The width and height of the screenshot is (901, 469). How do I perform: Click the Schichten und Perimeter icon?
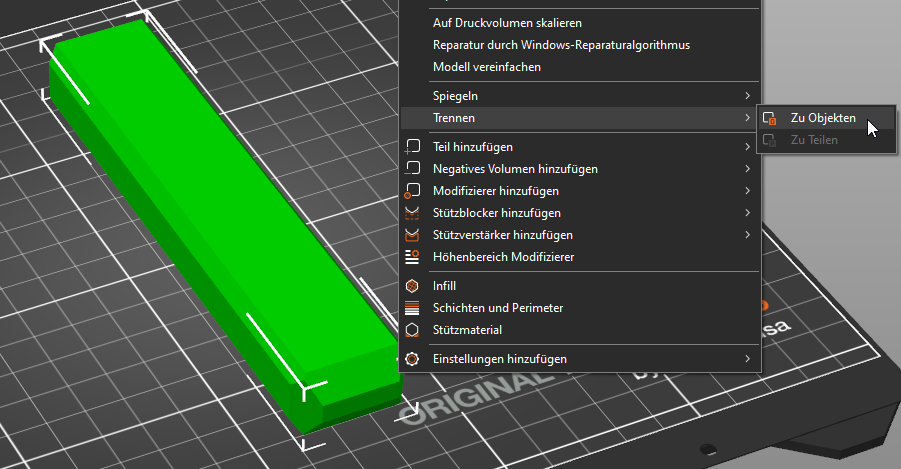[x=412, y=308]
